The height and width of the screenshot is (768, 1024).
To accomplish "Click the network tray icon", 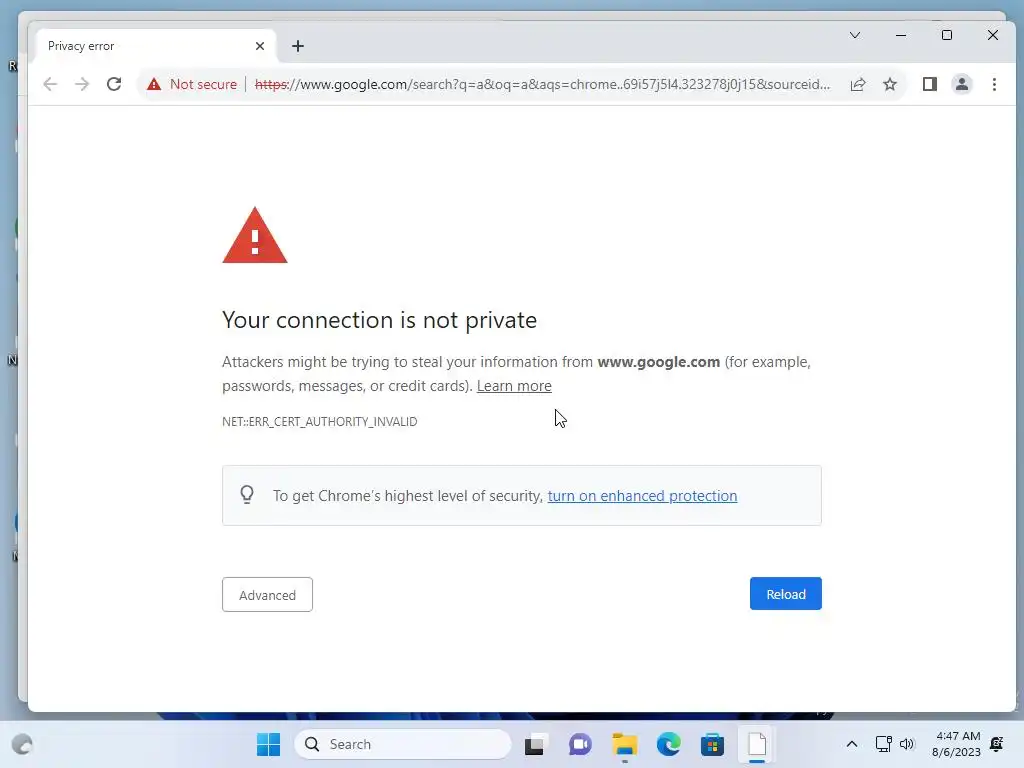I will [884, 744].
